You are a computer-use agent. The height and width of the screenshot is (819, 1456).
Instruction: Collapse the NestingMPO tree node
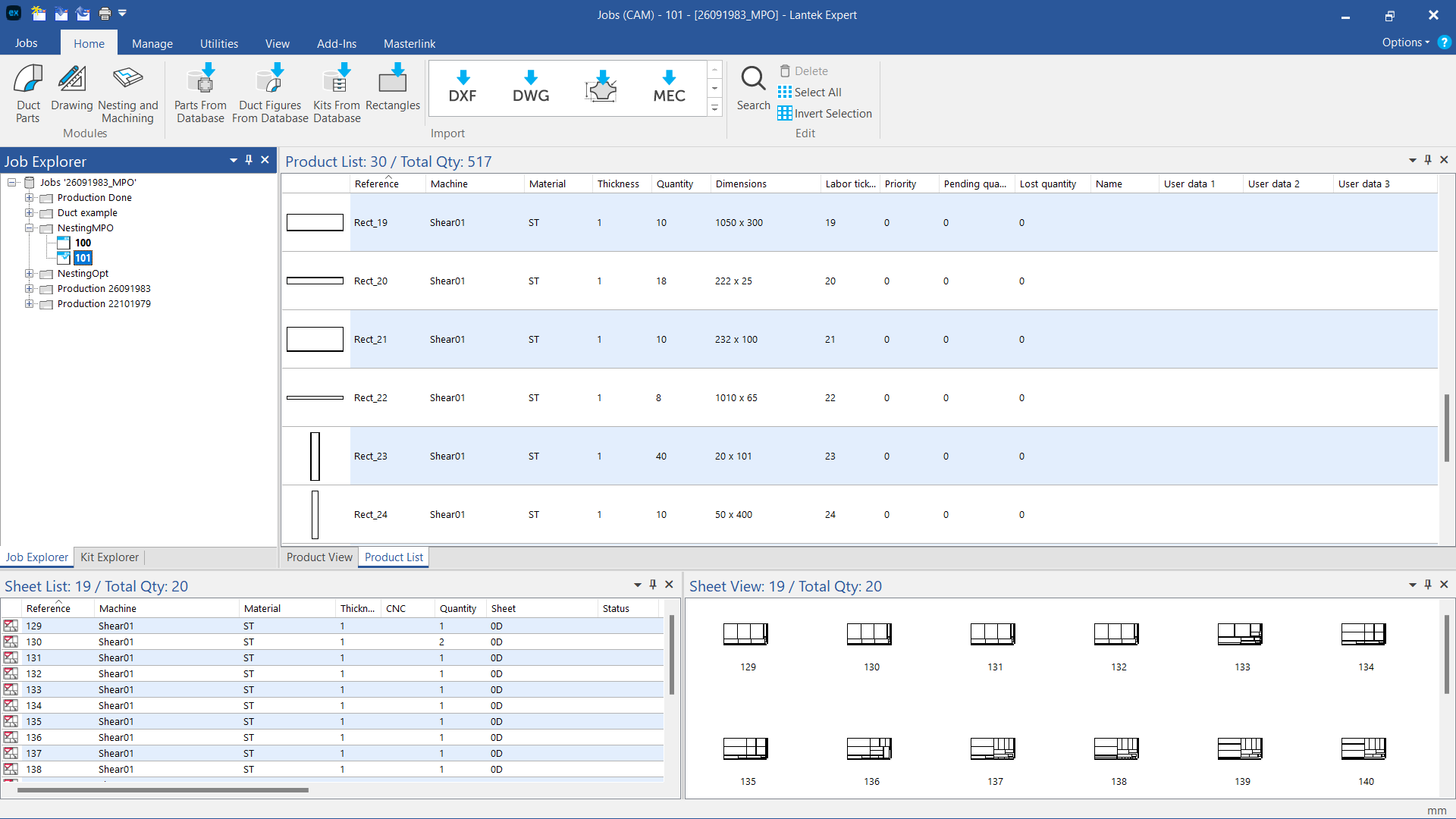(x=29, y=228)
